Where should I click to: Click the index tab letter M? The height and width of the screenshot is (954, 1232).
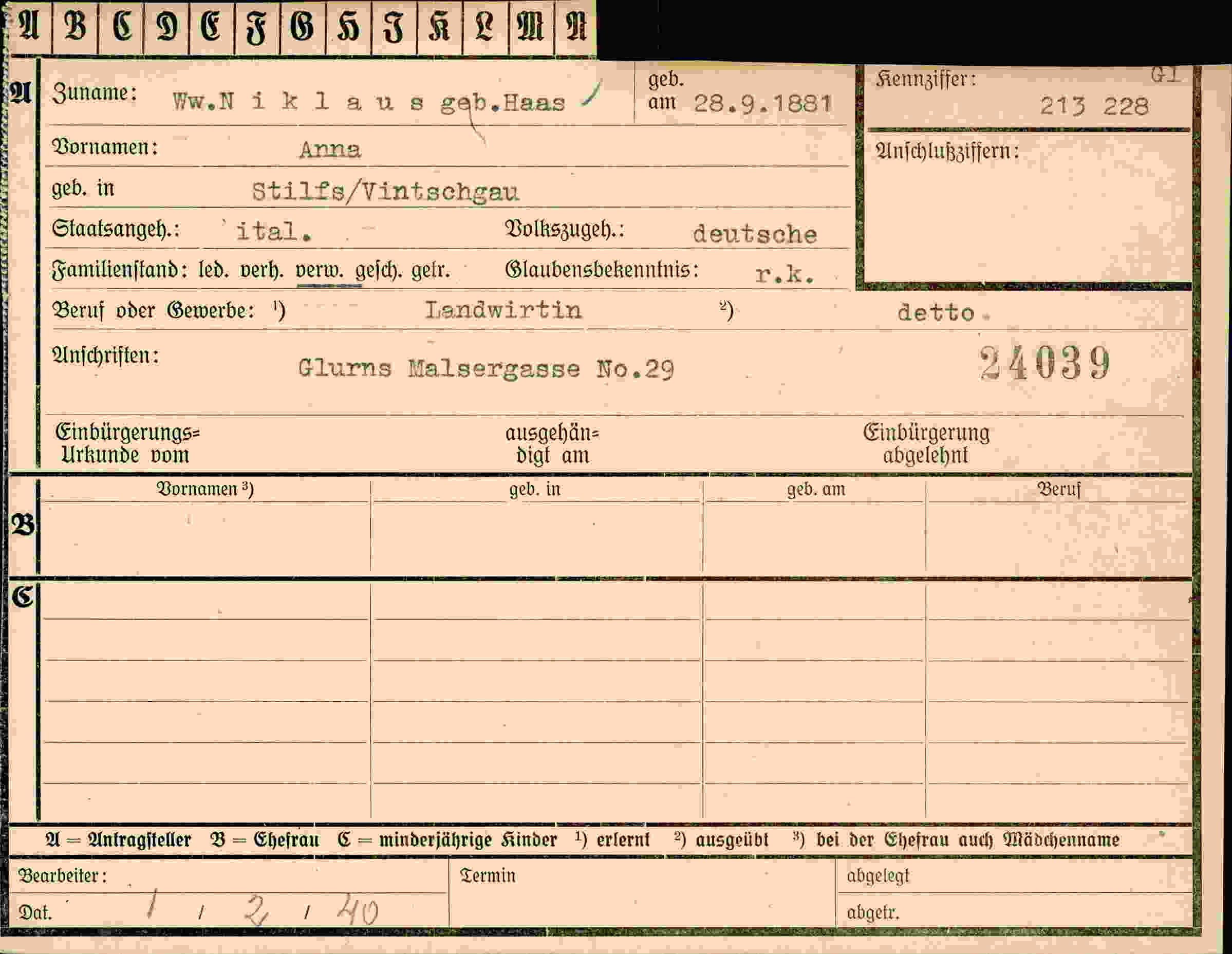[530, 27]
